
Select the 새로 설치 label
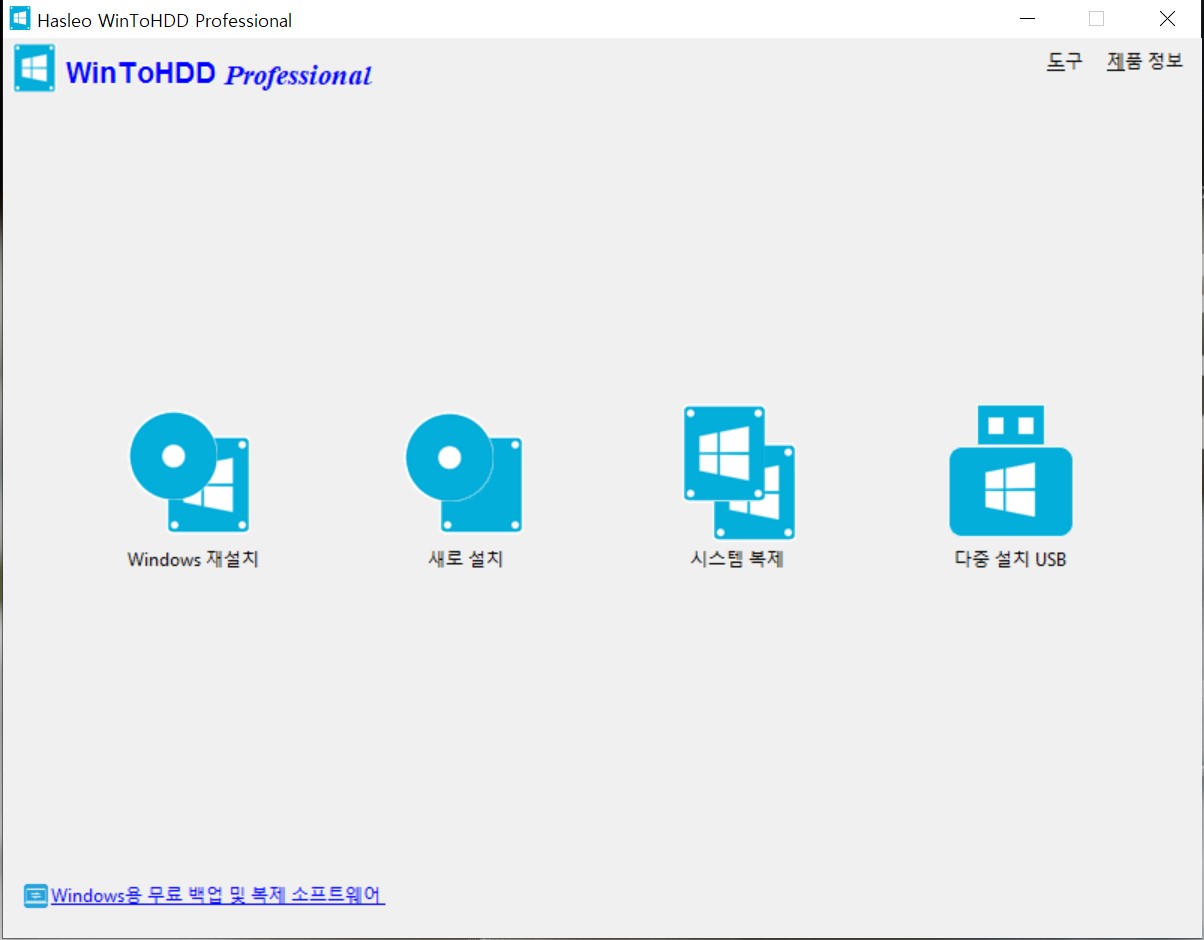click(x=465, y=559)
